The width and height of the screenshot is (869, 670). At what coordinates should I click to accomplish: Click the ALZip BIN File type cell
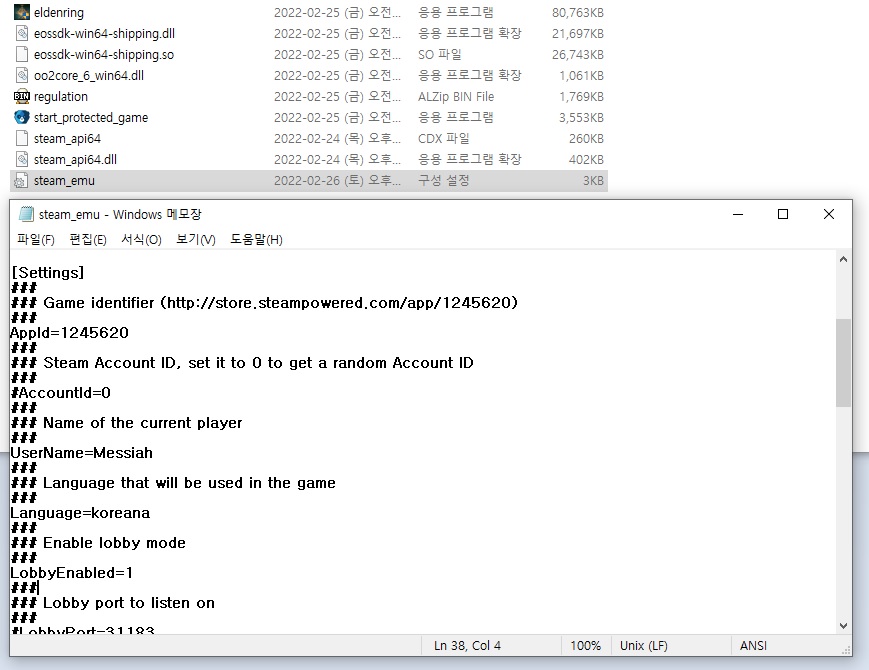456,96
